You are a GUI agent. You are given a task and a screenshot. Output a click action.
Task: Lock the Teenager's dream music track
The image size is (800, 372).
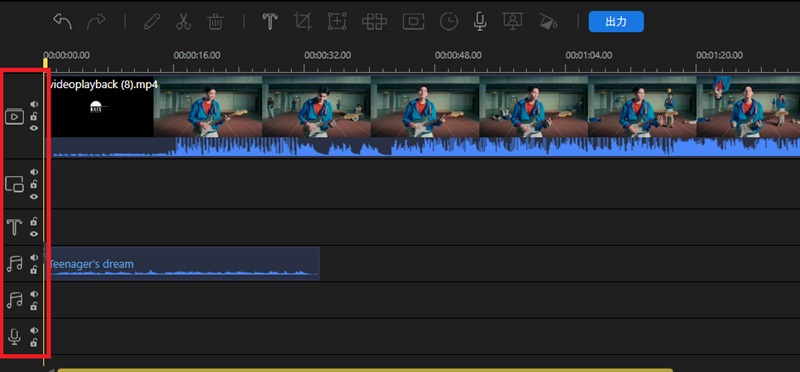click(34, 270)
